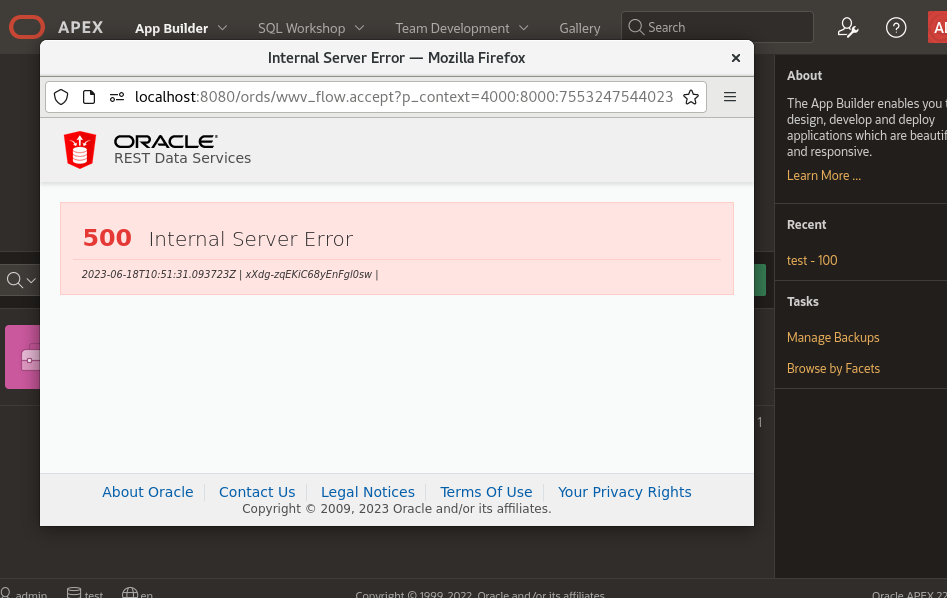Click the user administration icon
947x598 pixels.
click(x=848, y=28)
